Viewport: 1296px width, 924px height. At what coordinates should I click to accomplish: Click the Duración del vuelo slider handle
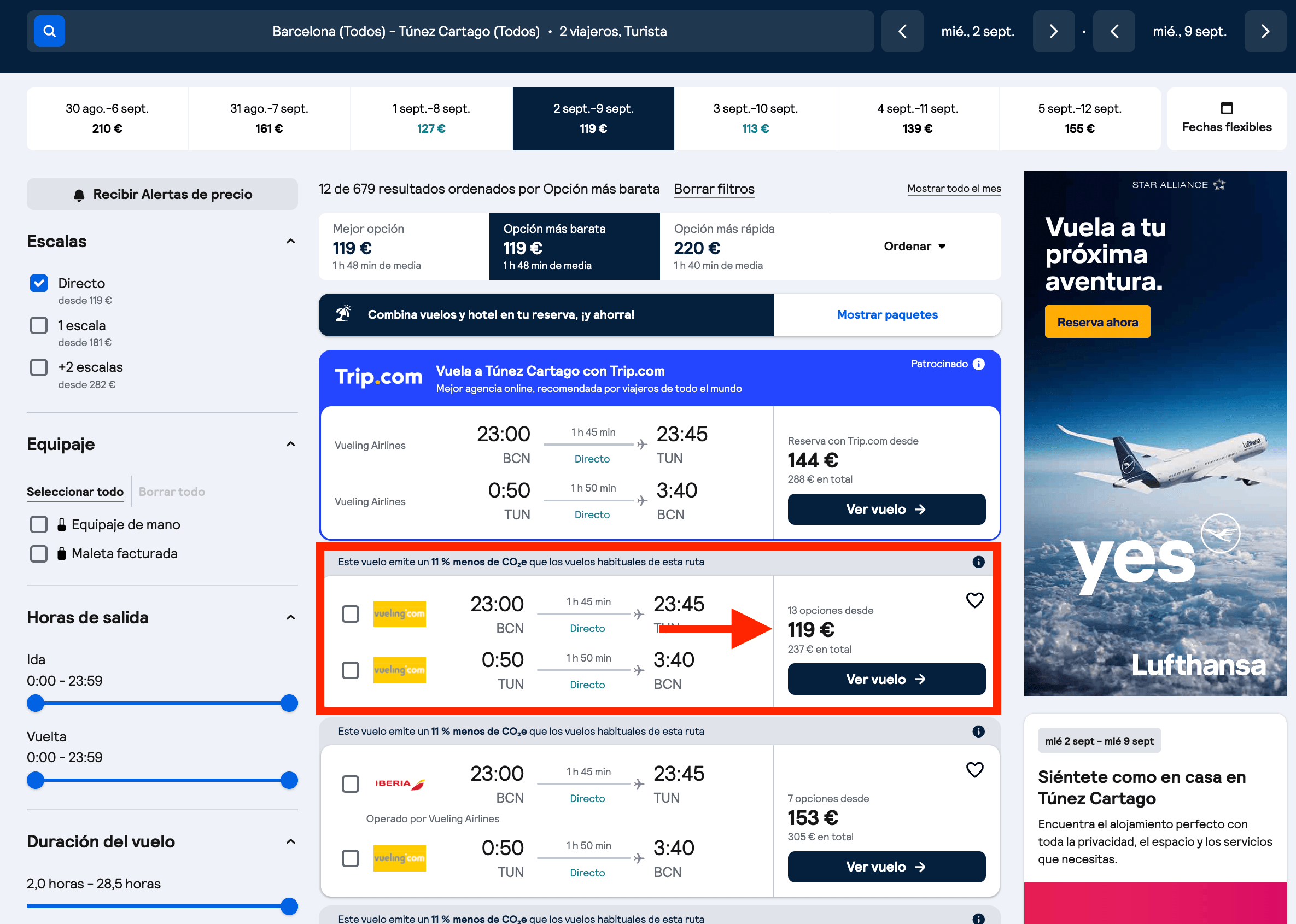[289, 906]
